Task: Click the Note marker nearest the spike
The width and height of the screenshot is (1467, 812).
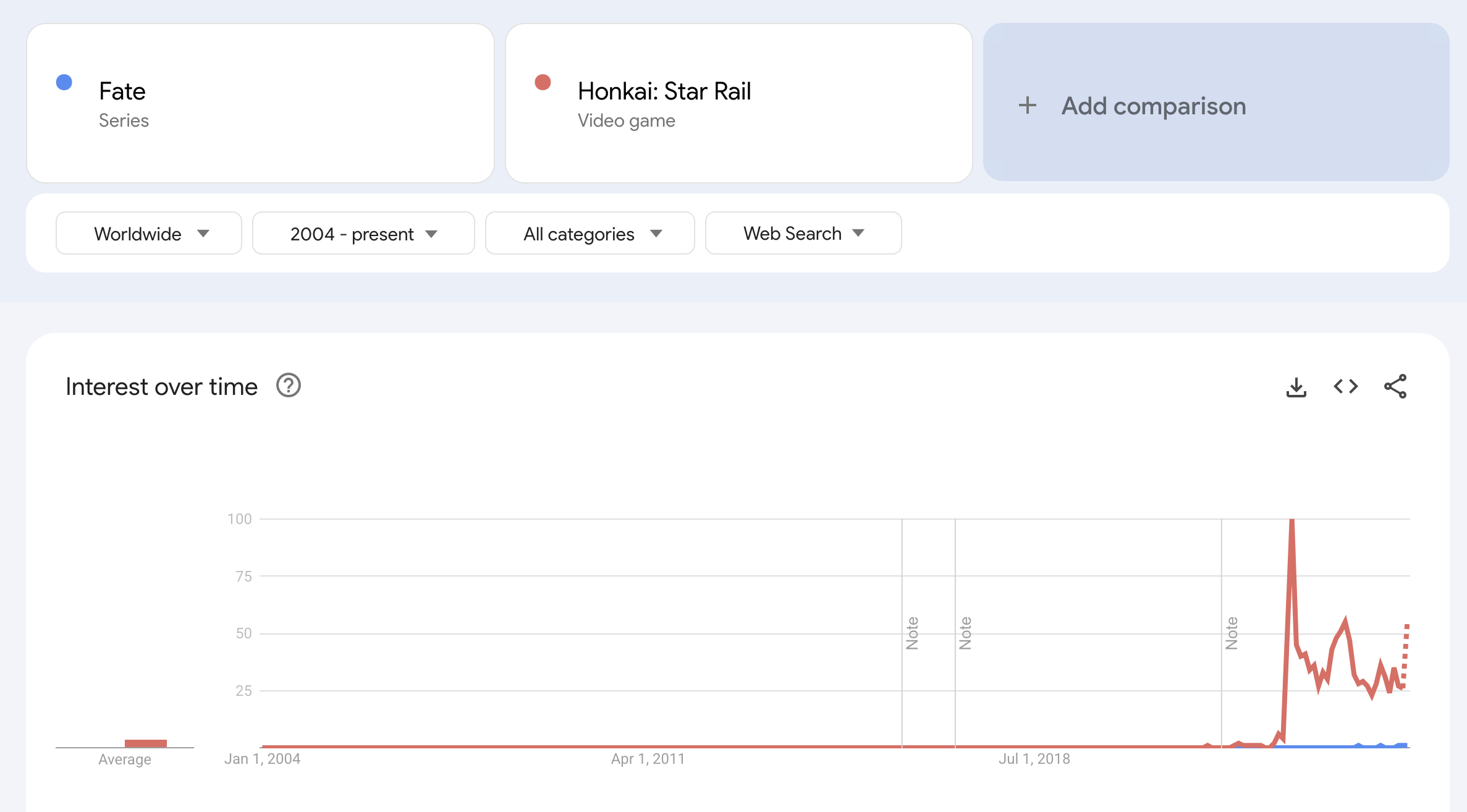Action: [x=1232, y=633]
